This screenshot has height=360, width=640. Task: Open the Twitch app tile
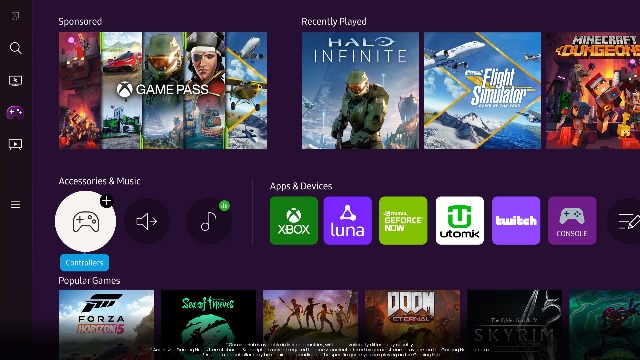pyautogui.click(x=516, y=221)
